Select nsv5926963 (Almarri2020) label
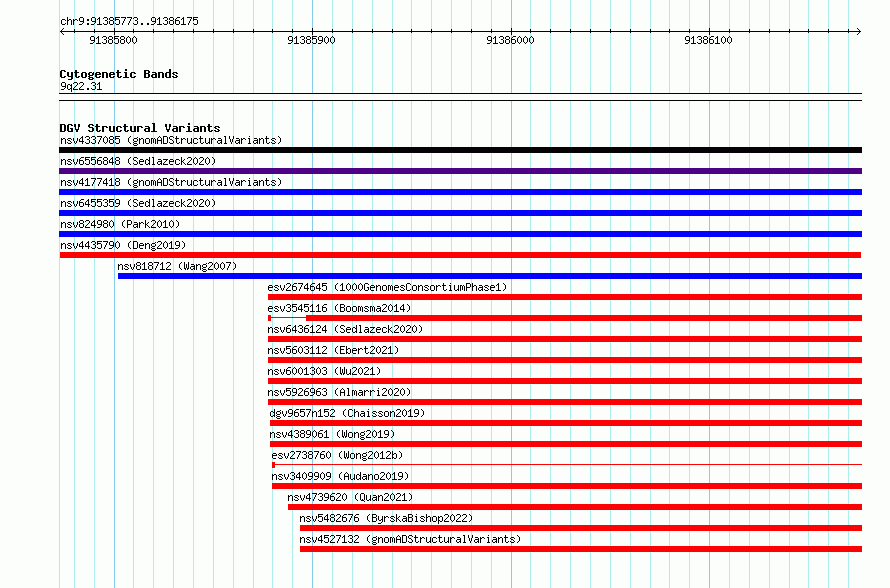The width and height of the screenshot is (890, 588). pos(339,392)
